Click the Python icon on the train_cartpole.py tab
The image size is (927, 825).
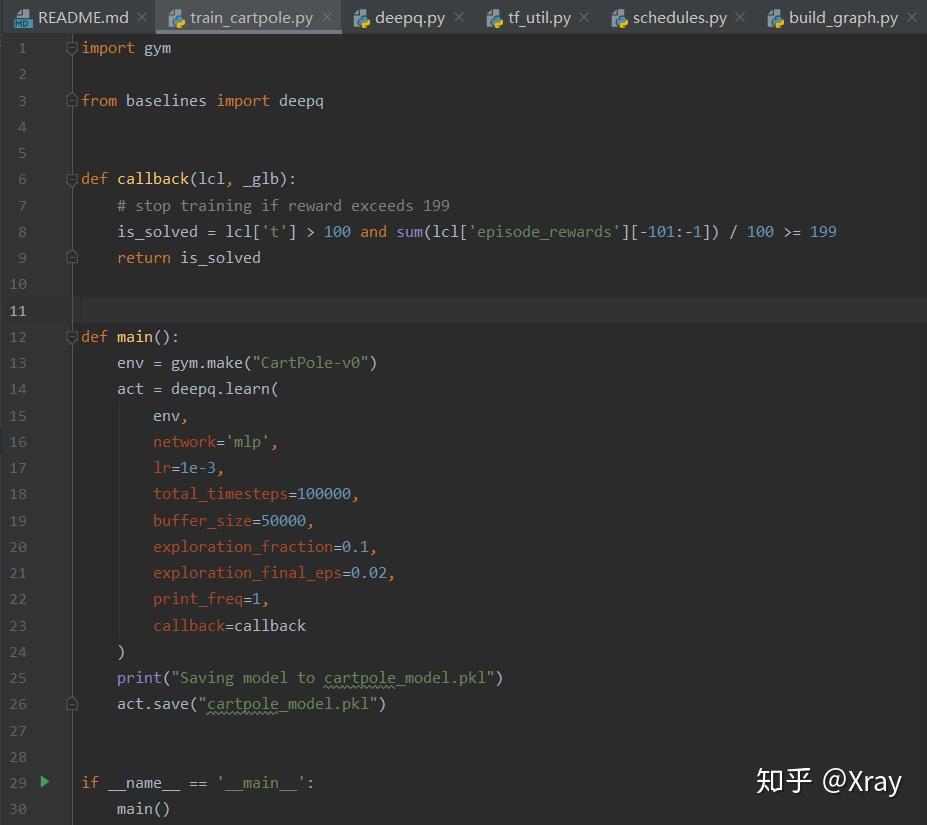click(x=176, y=17)
